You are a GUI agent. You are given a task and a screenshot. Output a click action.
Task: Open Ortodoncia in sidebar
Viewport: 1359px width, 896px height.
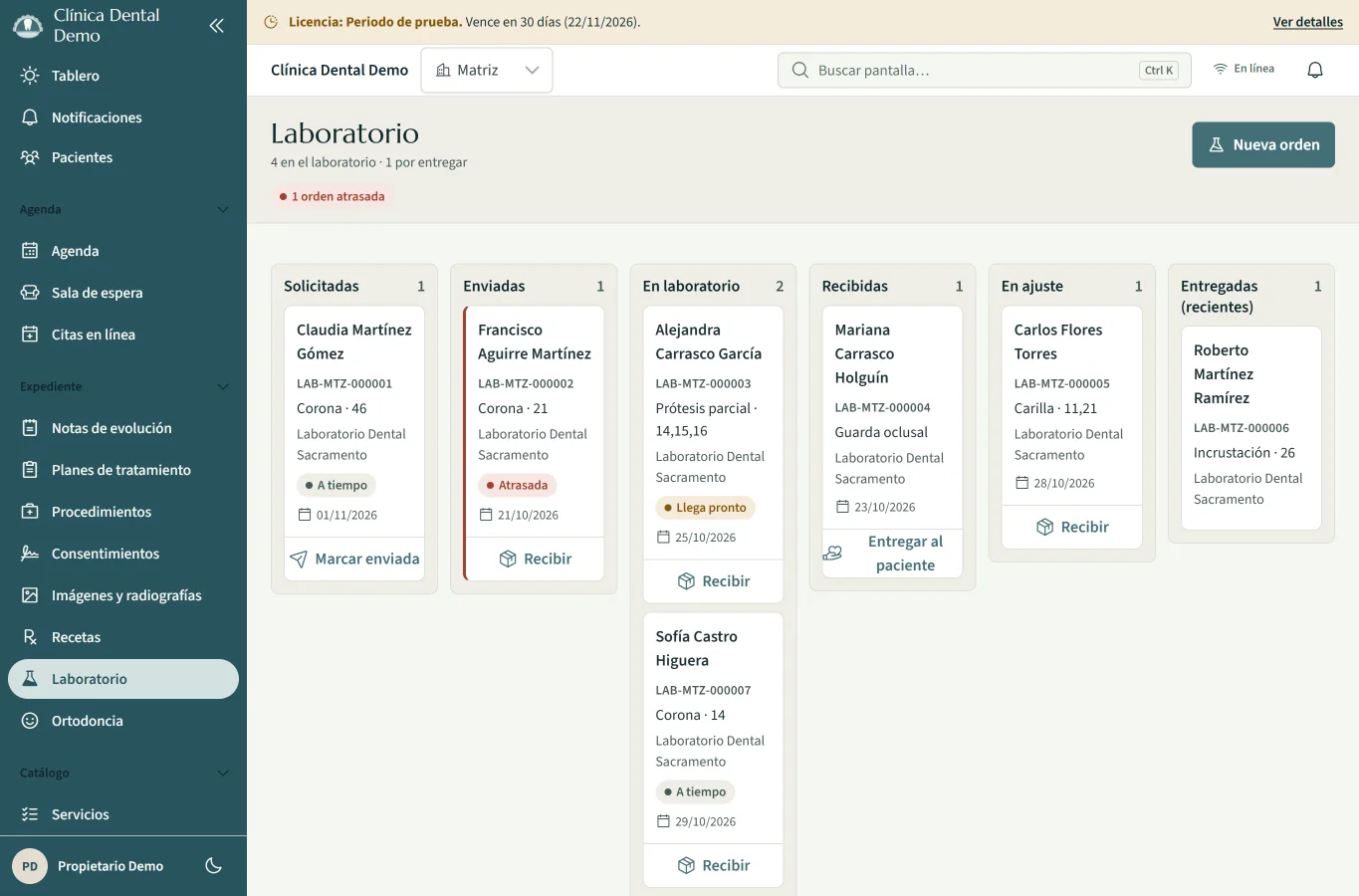(123, 721)
